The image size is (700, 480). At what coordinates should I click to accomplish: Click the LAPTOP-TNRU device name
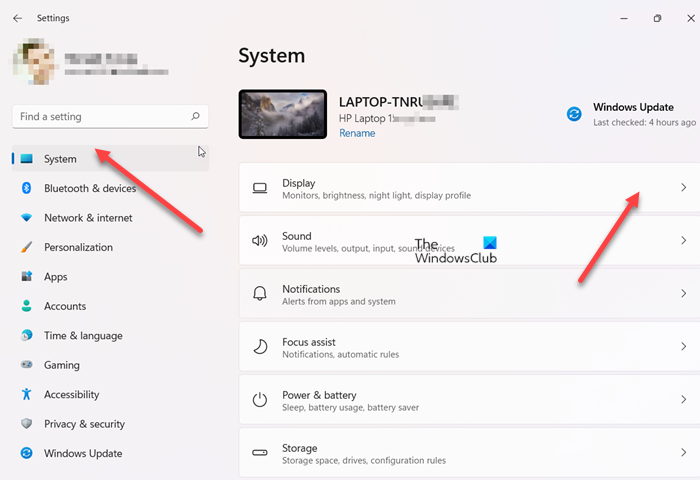point(398,102)
